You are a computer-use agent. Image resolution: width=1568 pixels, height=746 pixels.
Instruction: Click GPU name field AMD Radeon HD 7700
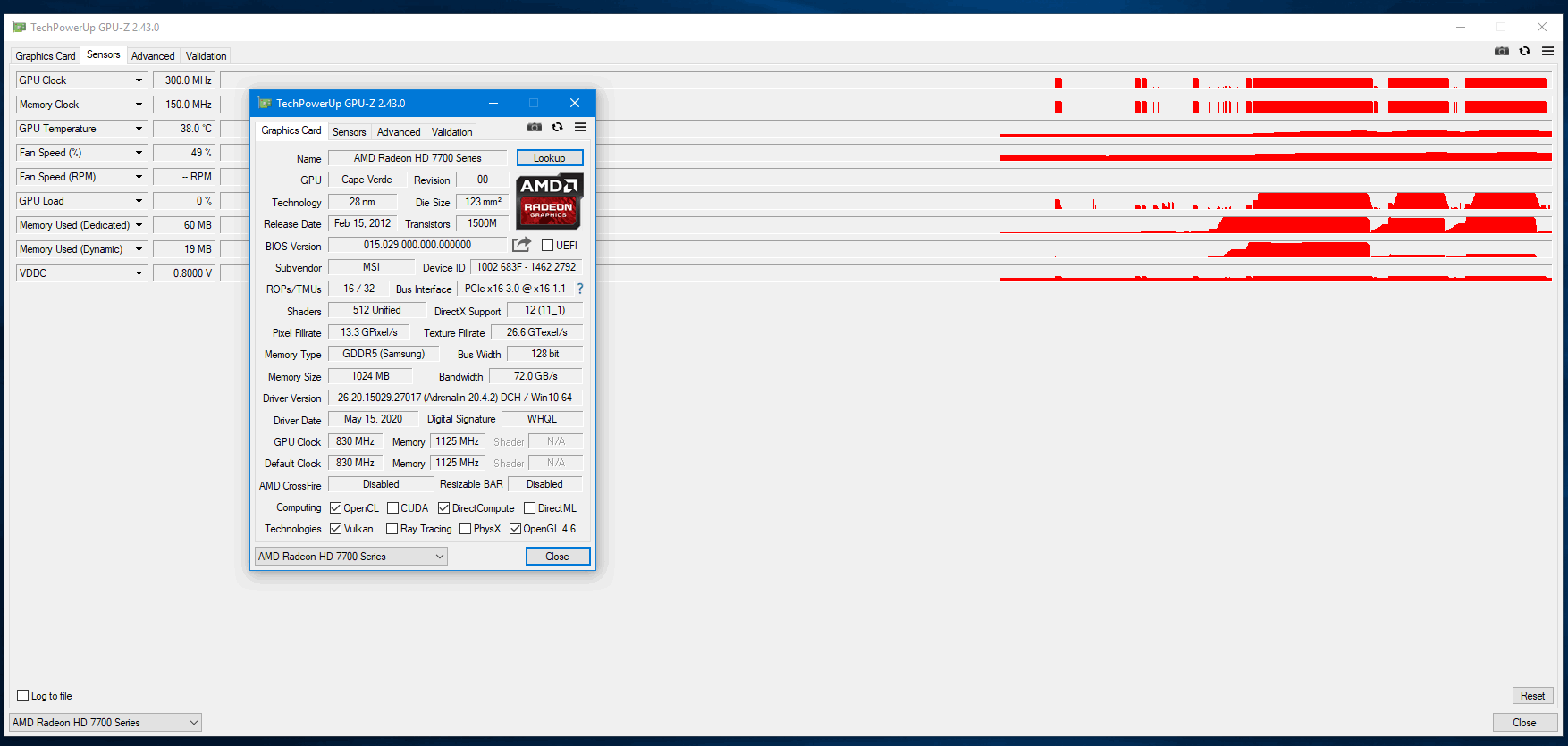(417, 157)
